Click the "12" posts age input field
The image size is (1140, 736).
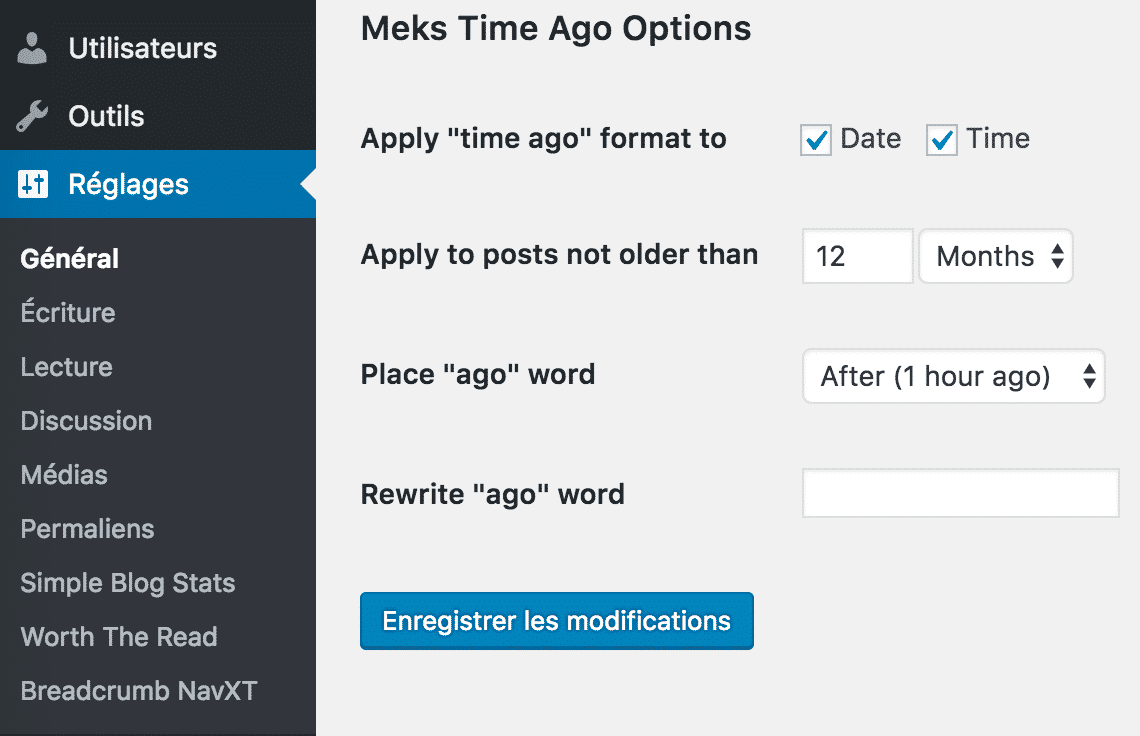click(x=856, y=256)
